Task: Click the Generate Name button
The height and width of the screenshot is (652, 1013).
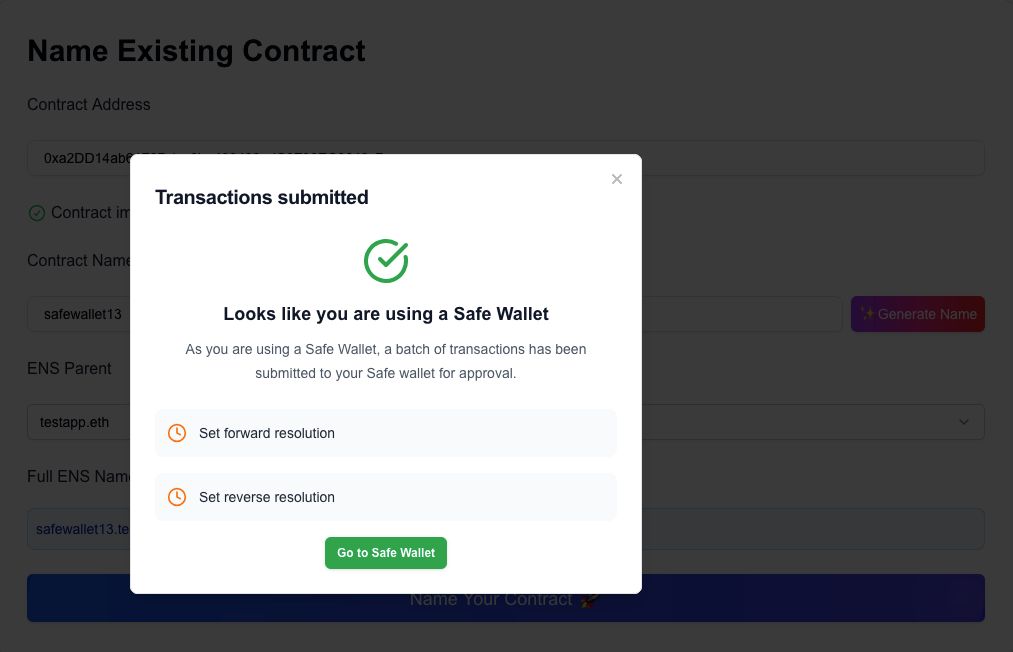Action: (x=917, y=314)
